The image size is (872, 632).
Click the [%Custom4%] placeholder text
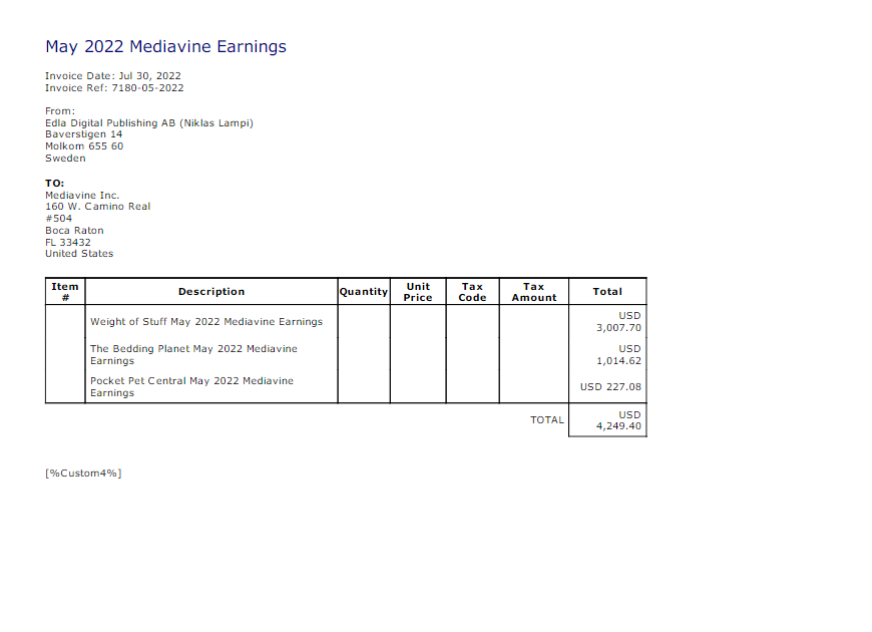[x=83, y=473]
